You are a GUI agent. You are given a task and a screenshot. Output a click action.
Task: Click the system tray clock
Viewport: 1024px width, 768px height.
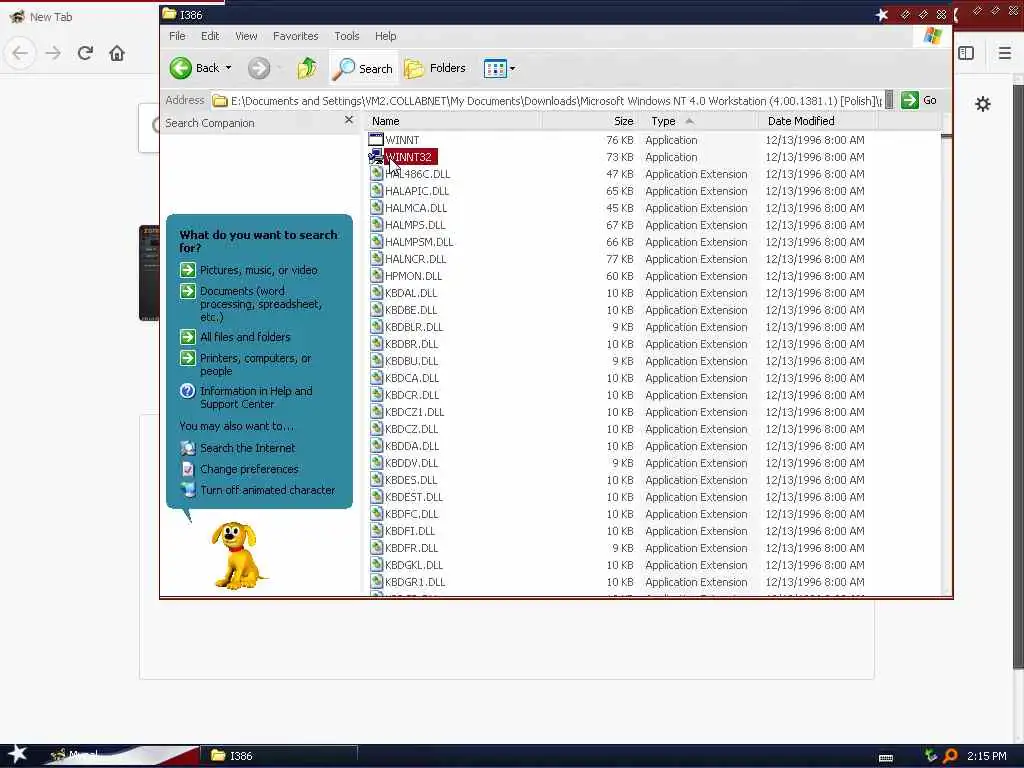click(x=987, y=756)
